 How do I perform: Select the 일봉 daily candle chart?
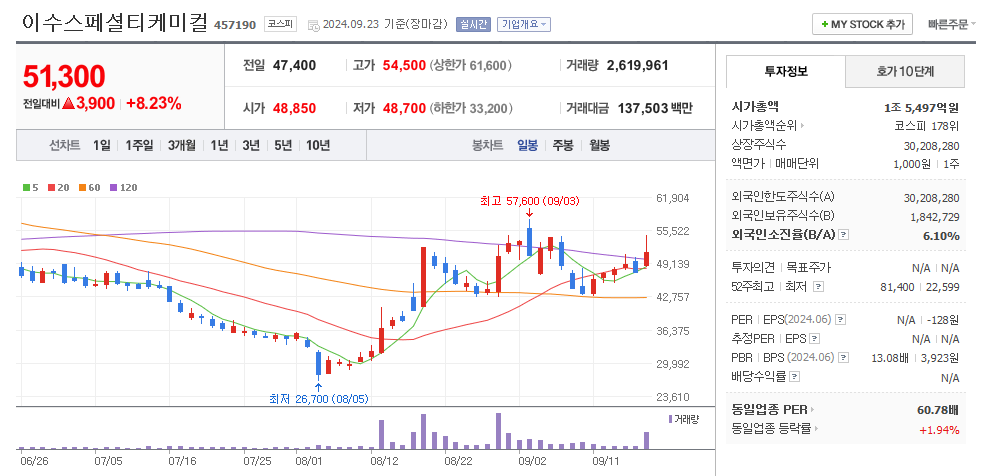pyautogui.click(x=527, y=146)
